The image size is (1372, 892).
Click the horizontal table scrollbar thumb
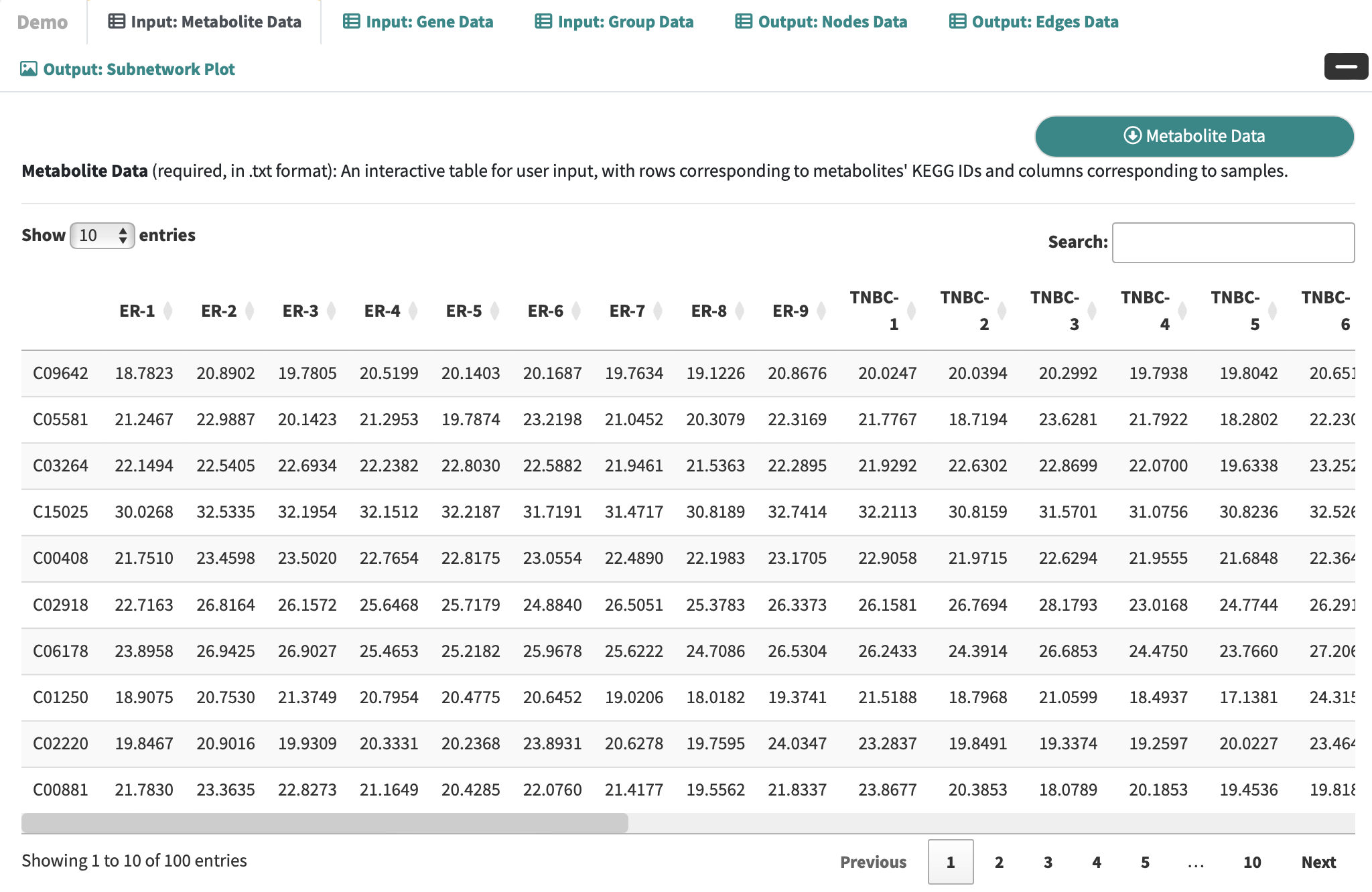(325, 822)
